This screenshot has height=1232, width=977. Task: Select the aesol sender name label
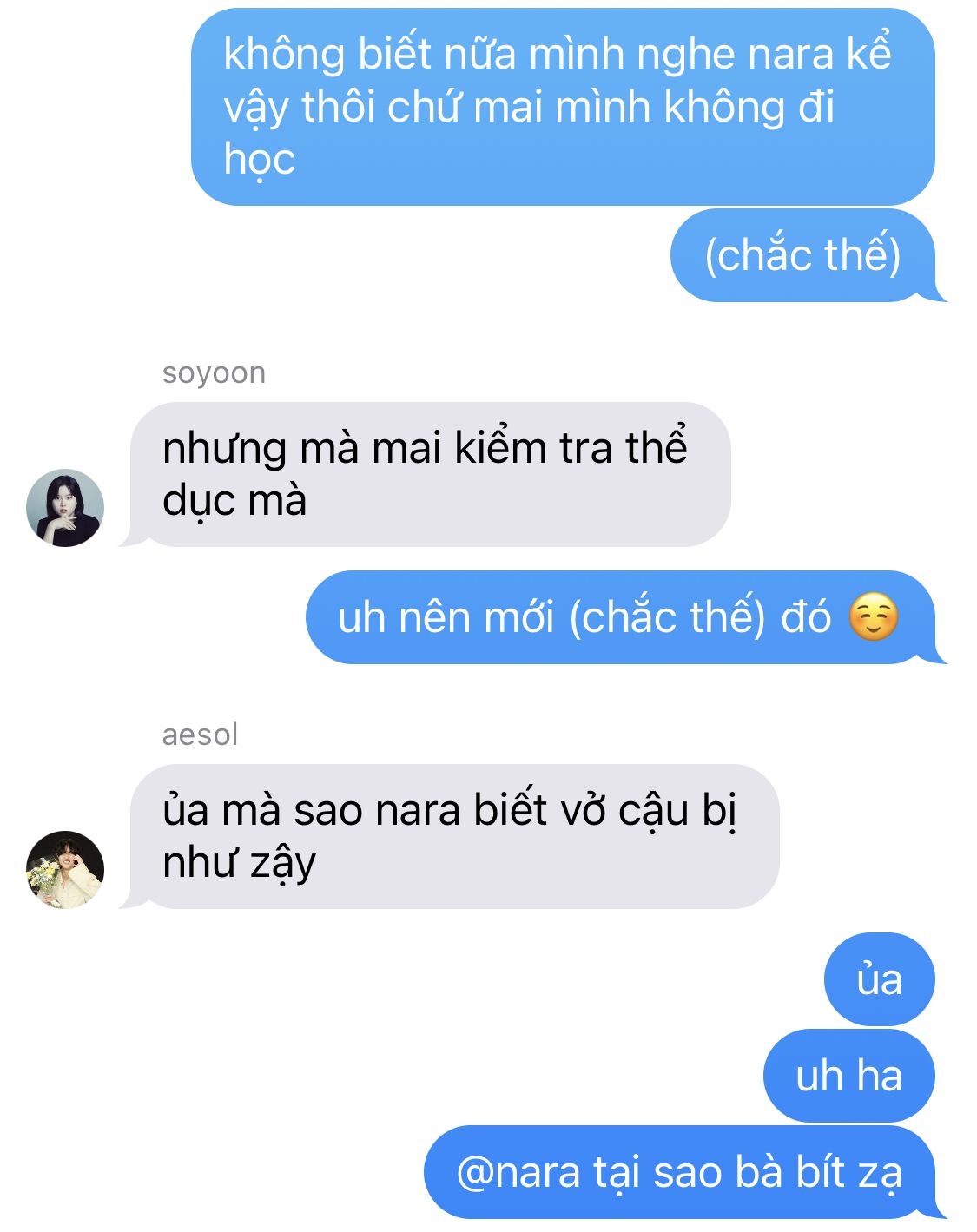[x=200, y=735]
